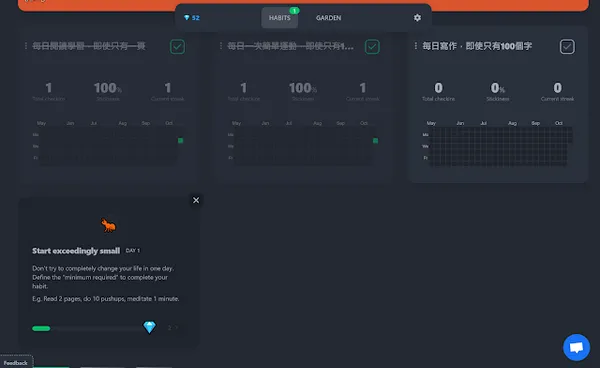Click the green check-in square on first heatmap
This screenshot has width=600, height=368.
tap(181, 141)
